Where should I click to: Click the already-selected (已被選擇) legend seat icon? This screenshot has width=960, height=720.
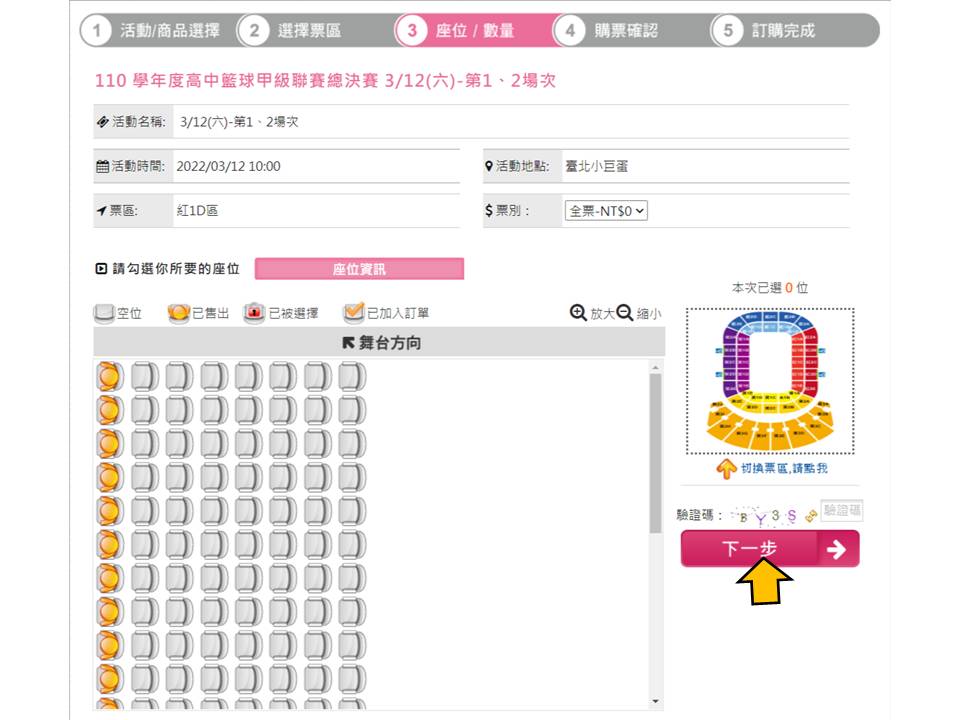[254, 313]
